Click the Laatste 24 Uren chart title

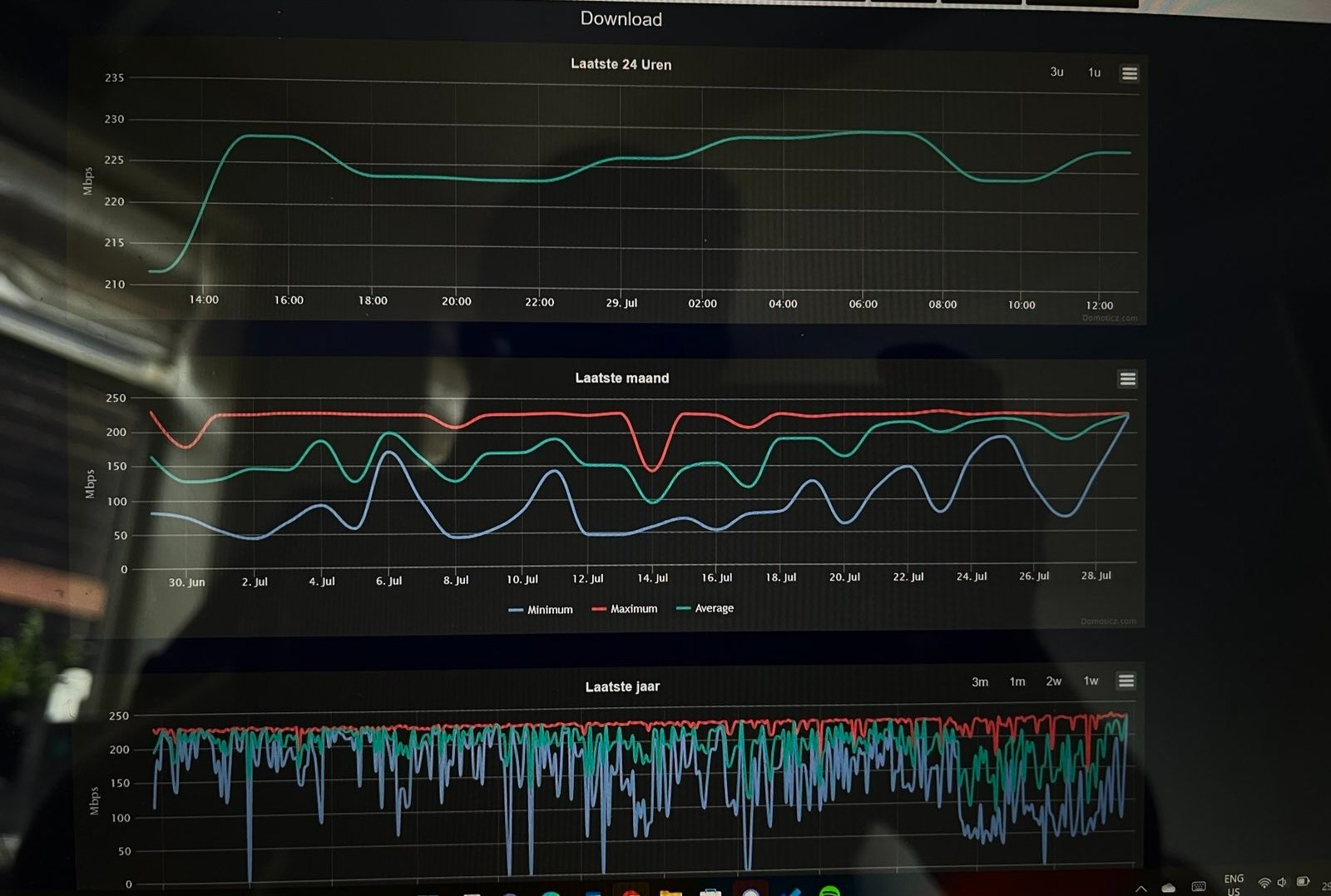coord(621,64)
